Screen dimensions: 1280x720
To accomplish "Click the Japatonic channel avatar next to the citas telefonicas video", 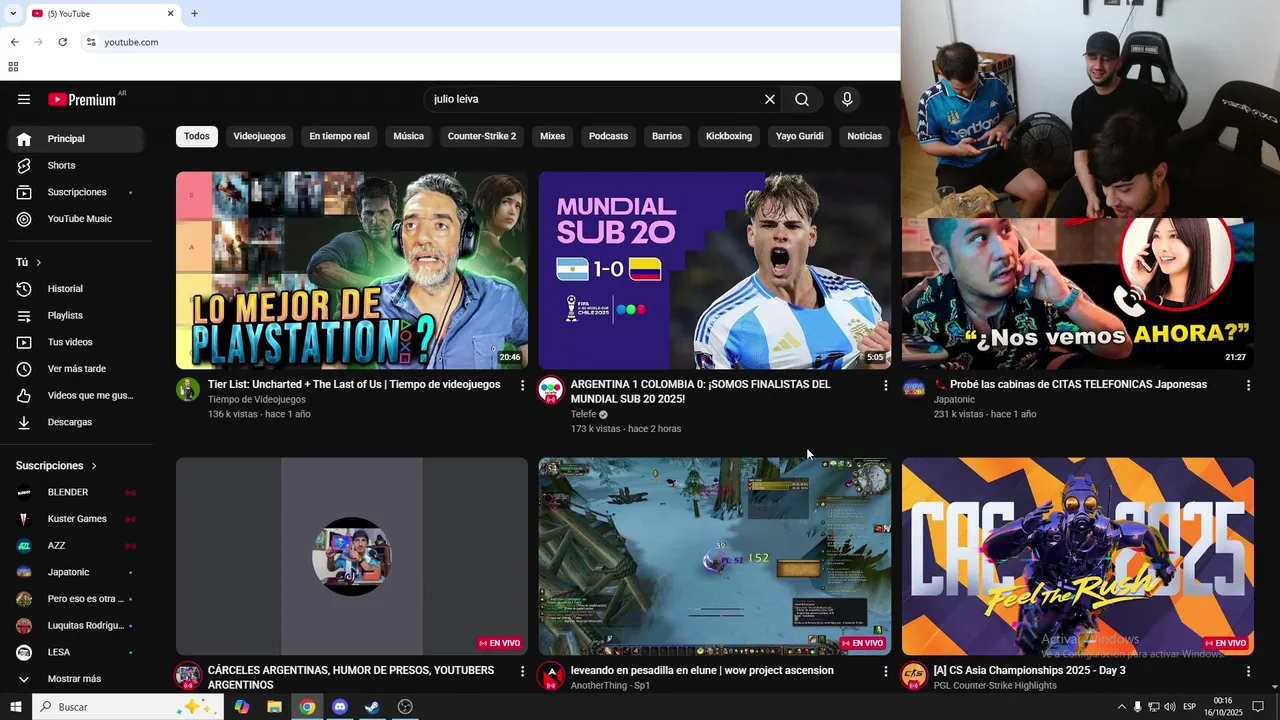I will pos(914,389).
